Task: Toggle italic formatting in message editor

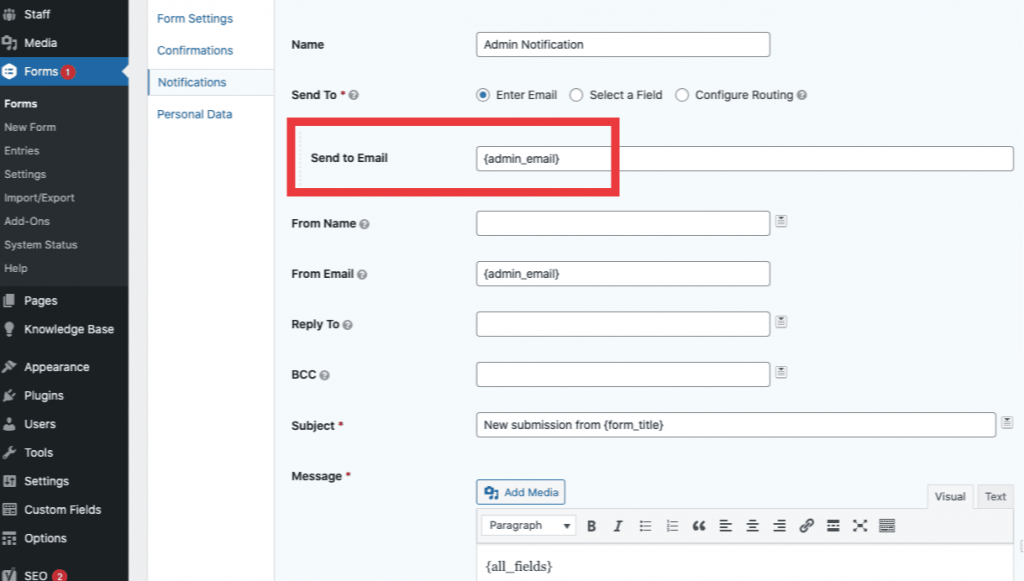Action: (x=618, y=526)
